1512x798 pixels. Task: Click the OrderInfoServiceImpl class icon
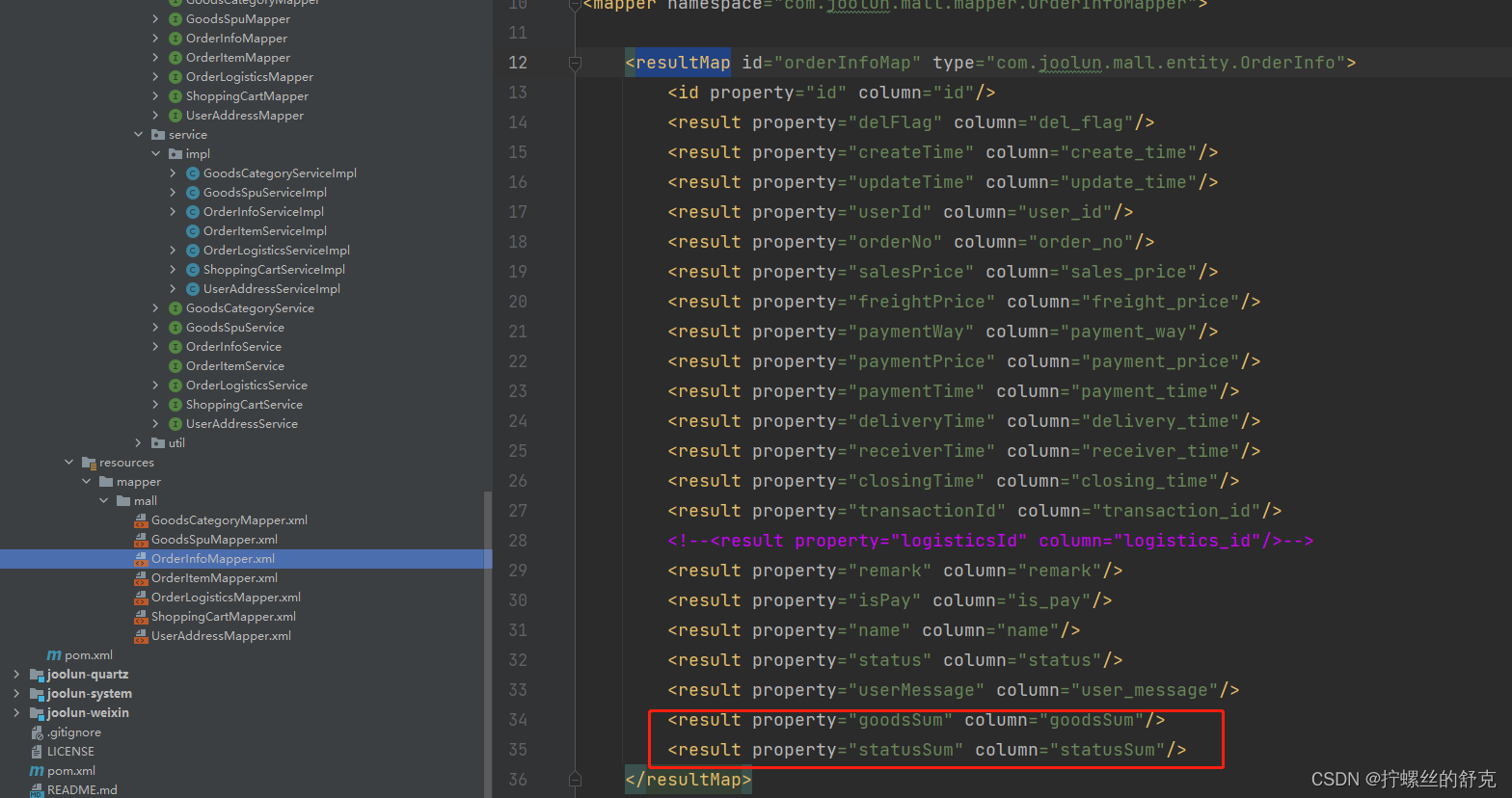pos(193,212)
